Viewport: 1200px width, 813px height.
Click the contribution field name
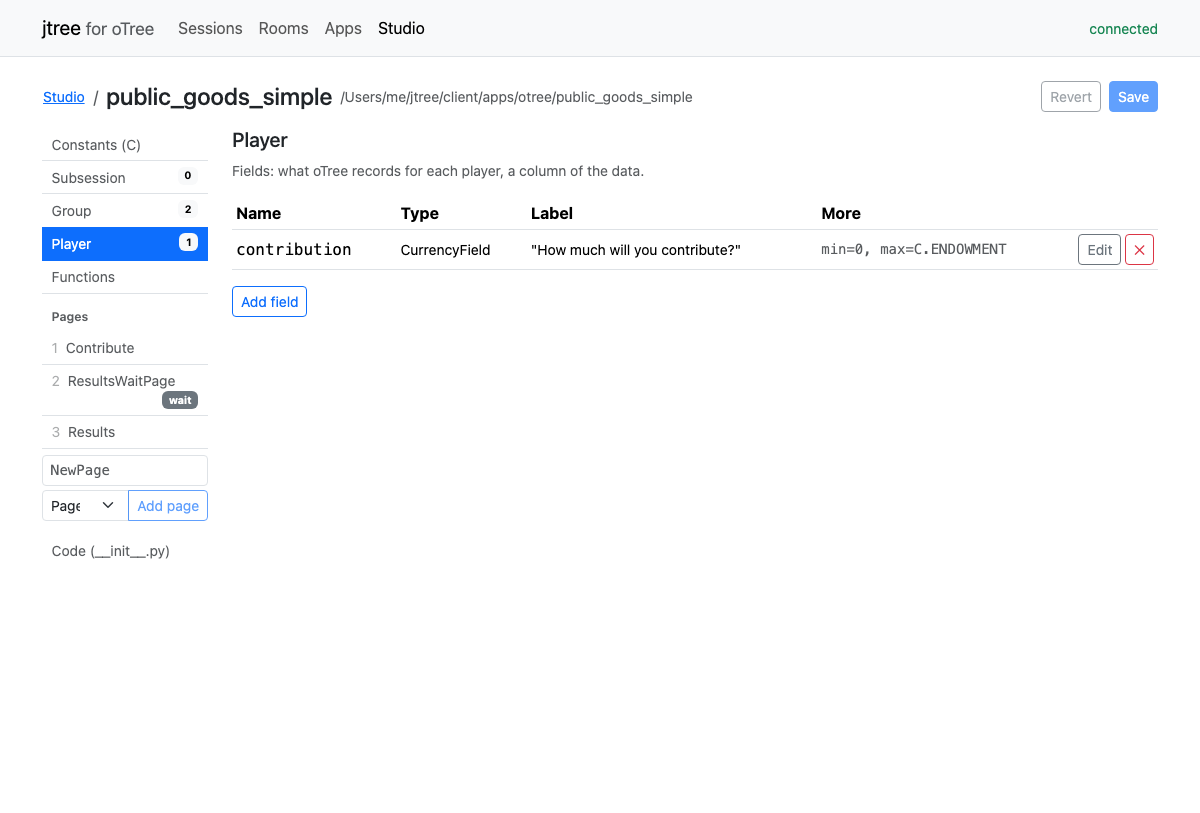pyautogui.click(x=294, y=250)
